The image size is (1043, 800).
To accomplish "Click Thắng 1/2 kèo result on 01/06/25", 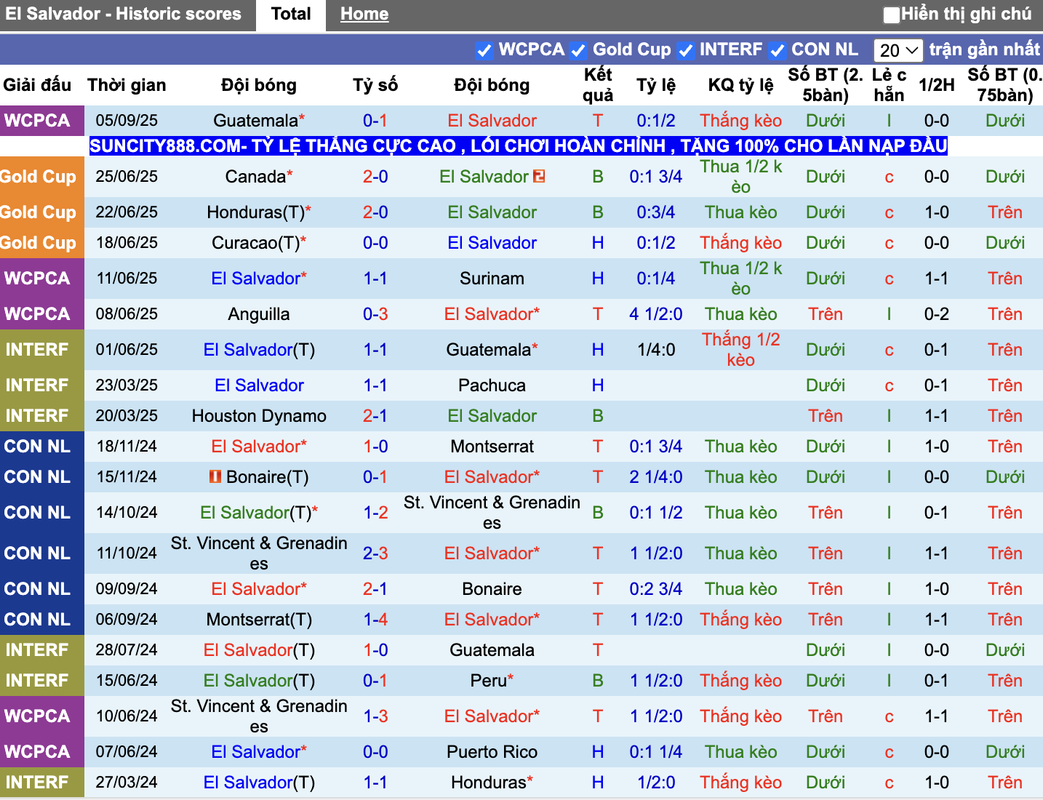I will (740, 350).
